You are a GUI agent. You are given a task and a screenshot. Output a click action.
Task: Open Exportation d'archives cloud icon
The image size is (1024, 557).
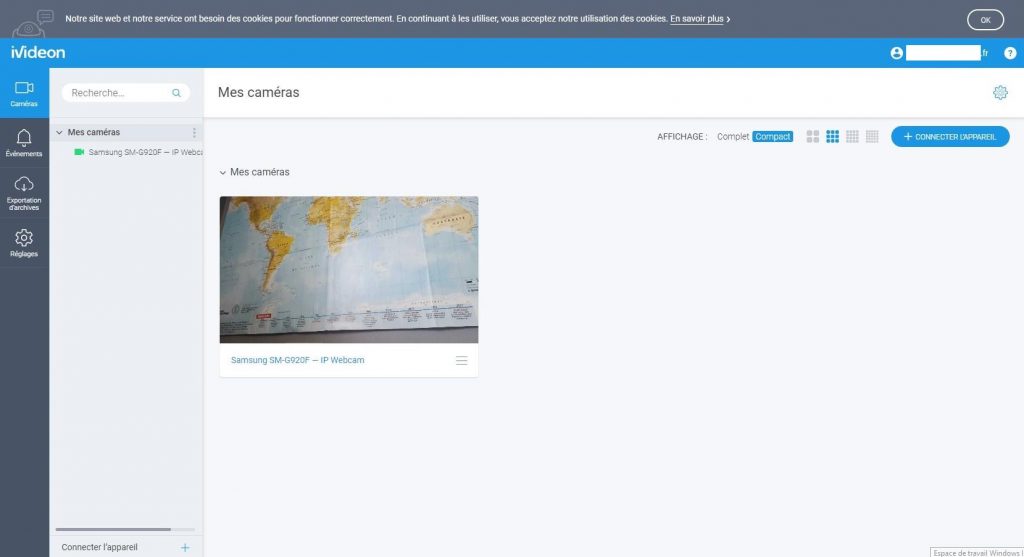pyautogui.click(x=24, y=192)
